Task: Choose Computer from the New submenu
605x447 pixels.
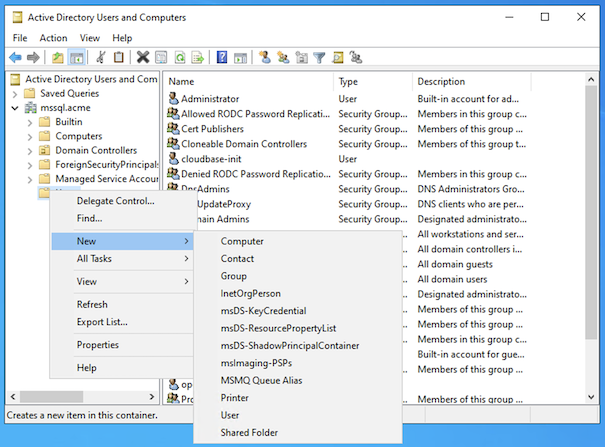Action: 297,241
